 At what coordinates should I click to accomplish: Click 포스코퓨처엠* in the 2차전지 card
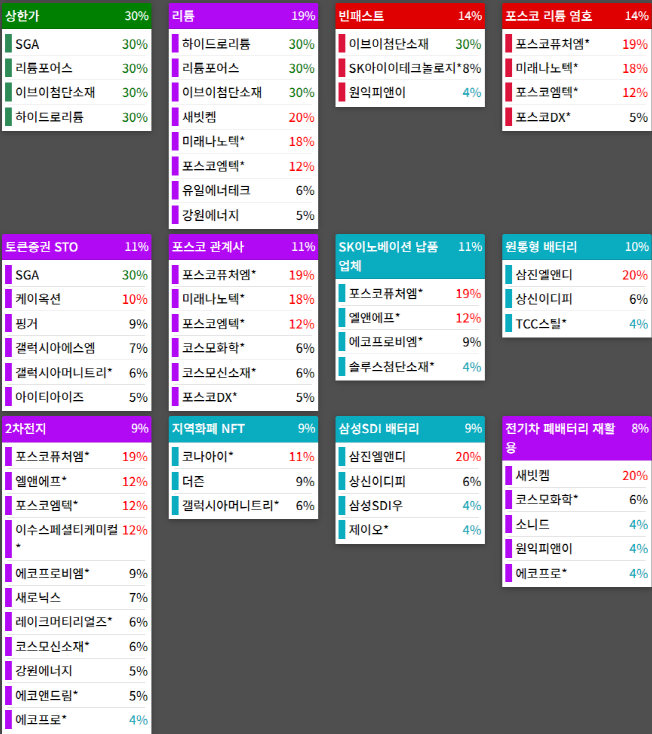(x=77, y=456)
